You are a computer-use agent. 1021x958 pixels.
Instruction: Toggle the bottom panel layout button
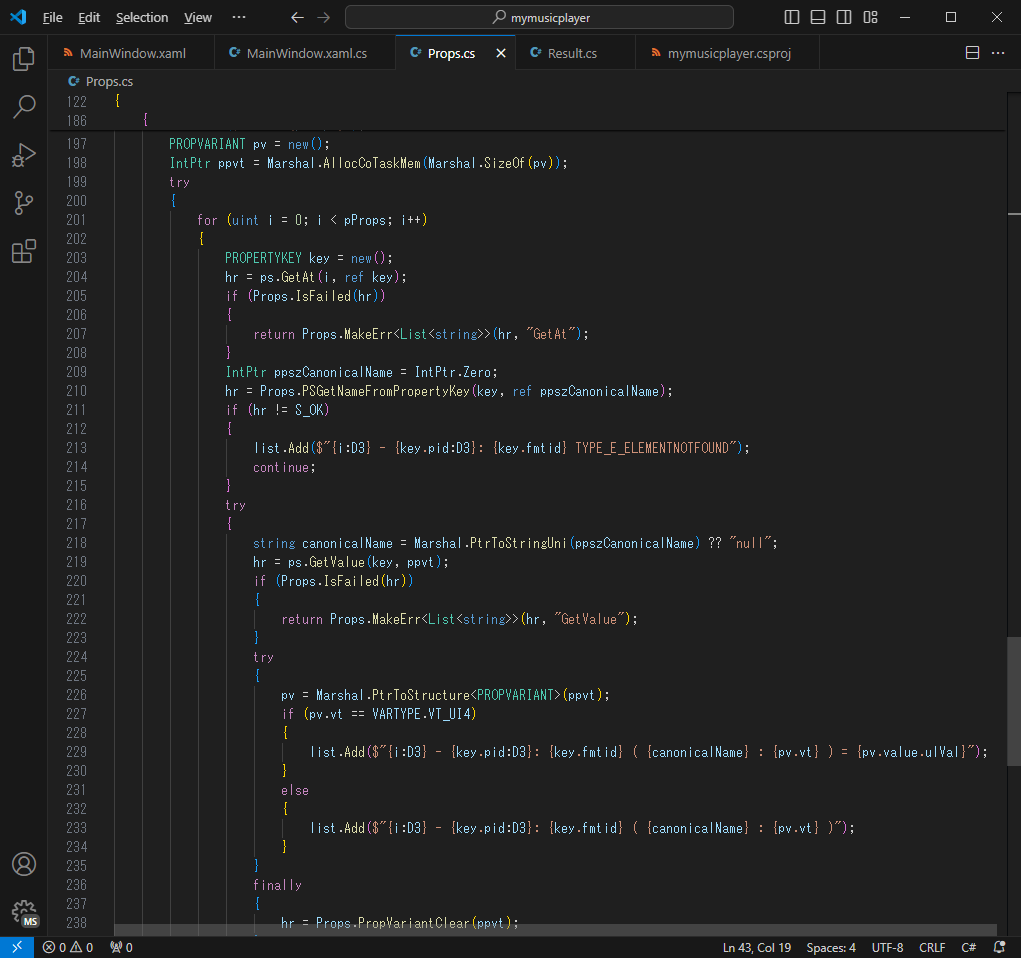click(x=818, y=17)
